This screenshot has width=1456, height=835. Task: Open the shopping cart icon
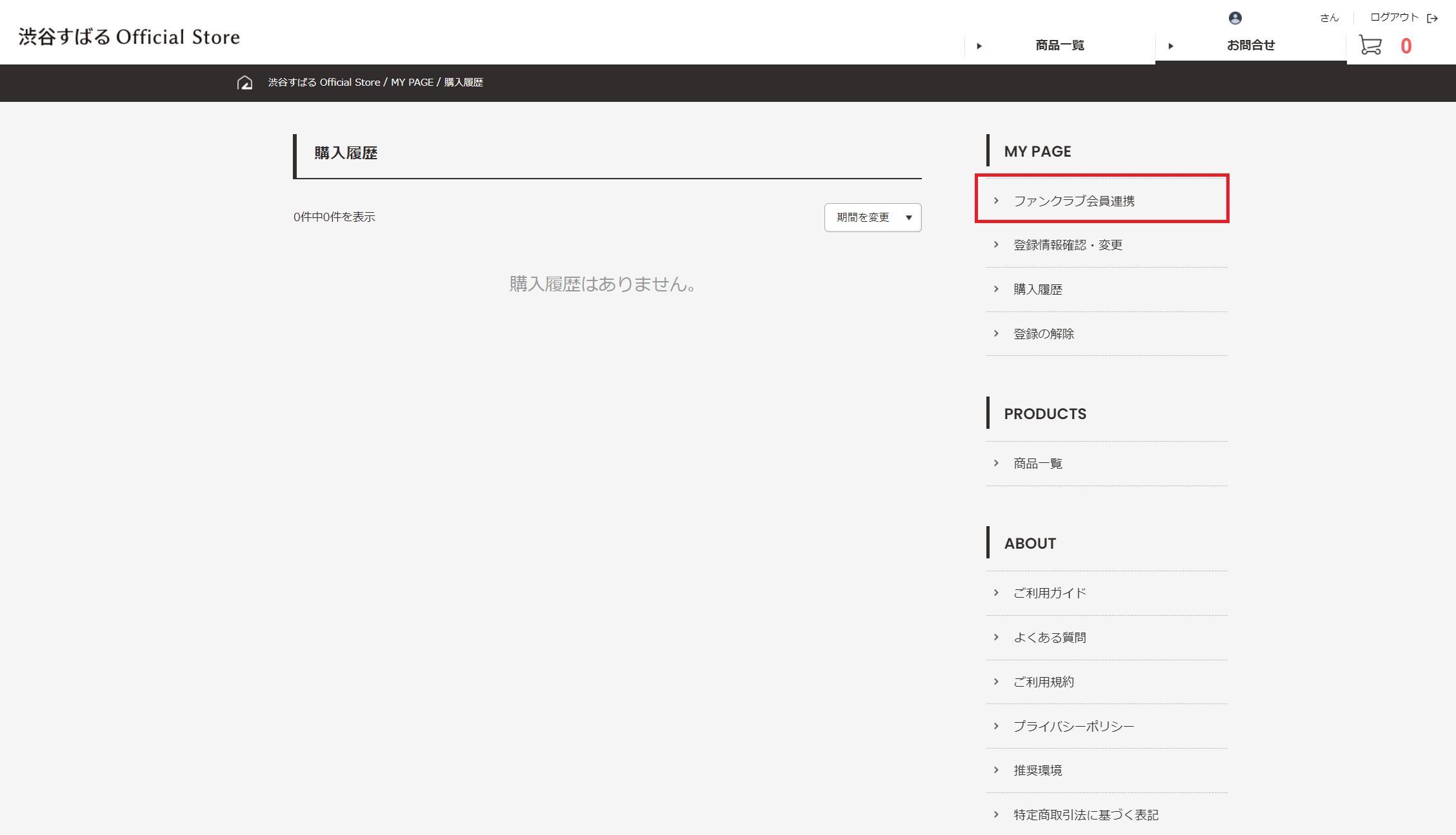pyautogui.click(x=1370, y=45)
